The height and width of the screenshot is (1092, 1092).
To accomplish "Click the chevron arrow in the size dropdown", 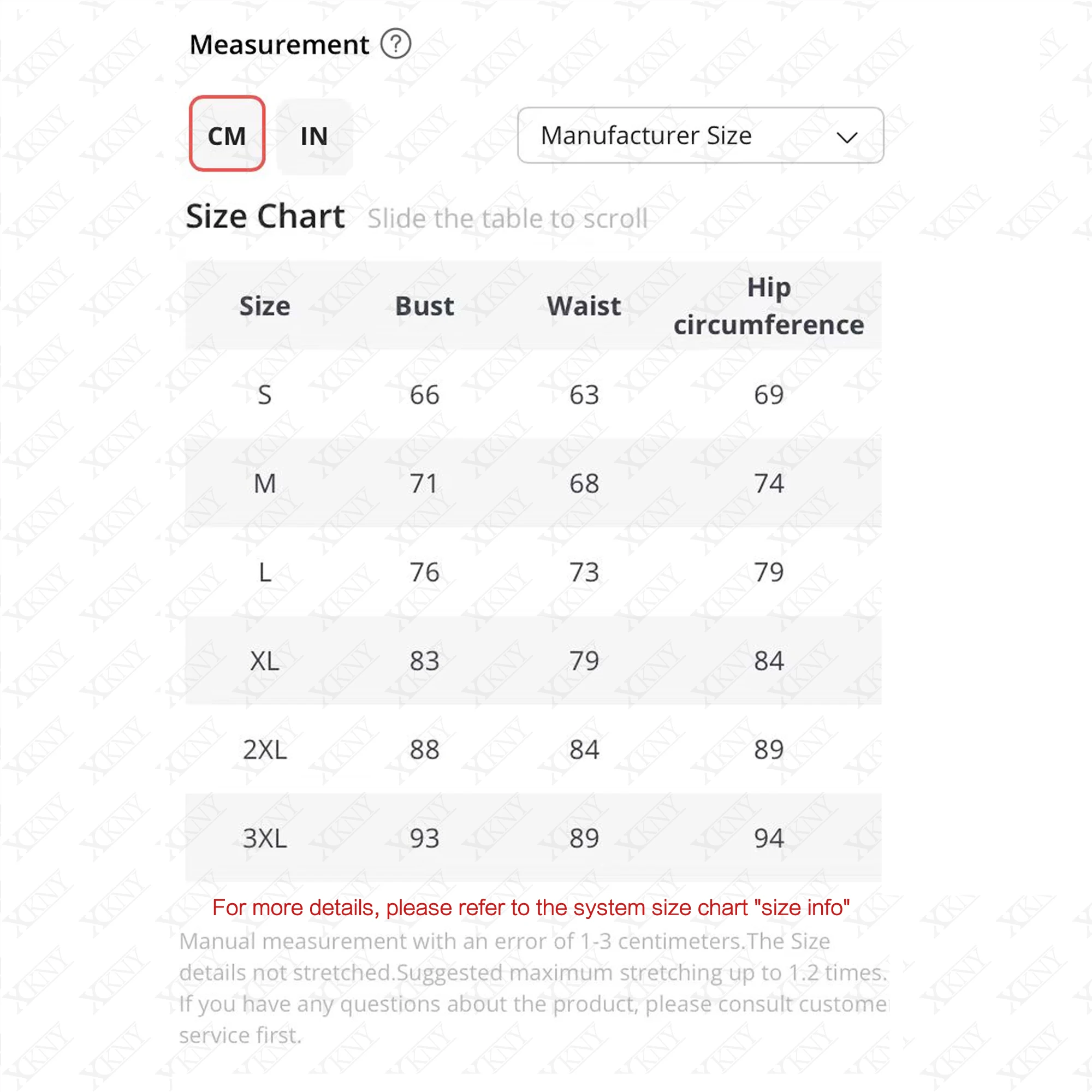I will coord(847,138).
